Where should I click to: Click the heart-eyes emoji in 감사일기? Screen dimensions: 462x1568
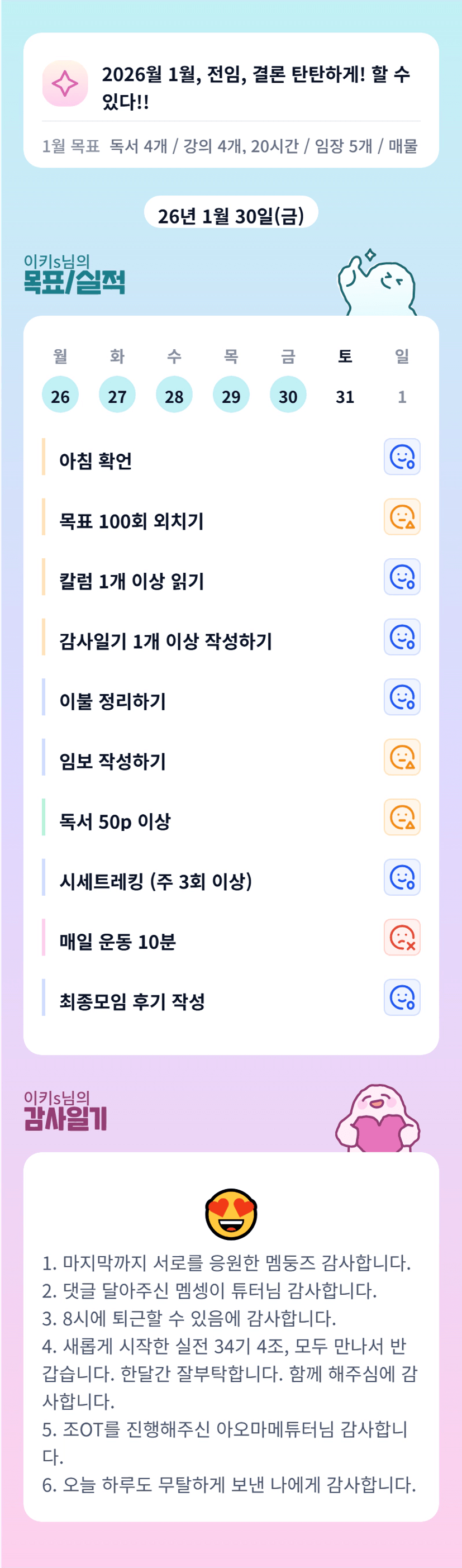click(x=231, y=1214)
